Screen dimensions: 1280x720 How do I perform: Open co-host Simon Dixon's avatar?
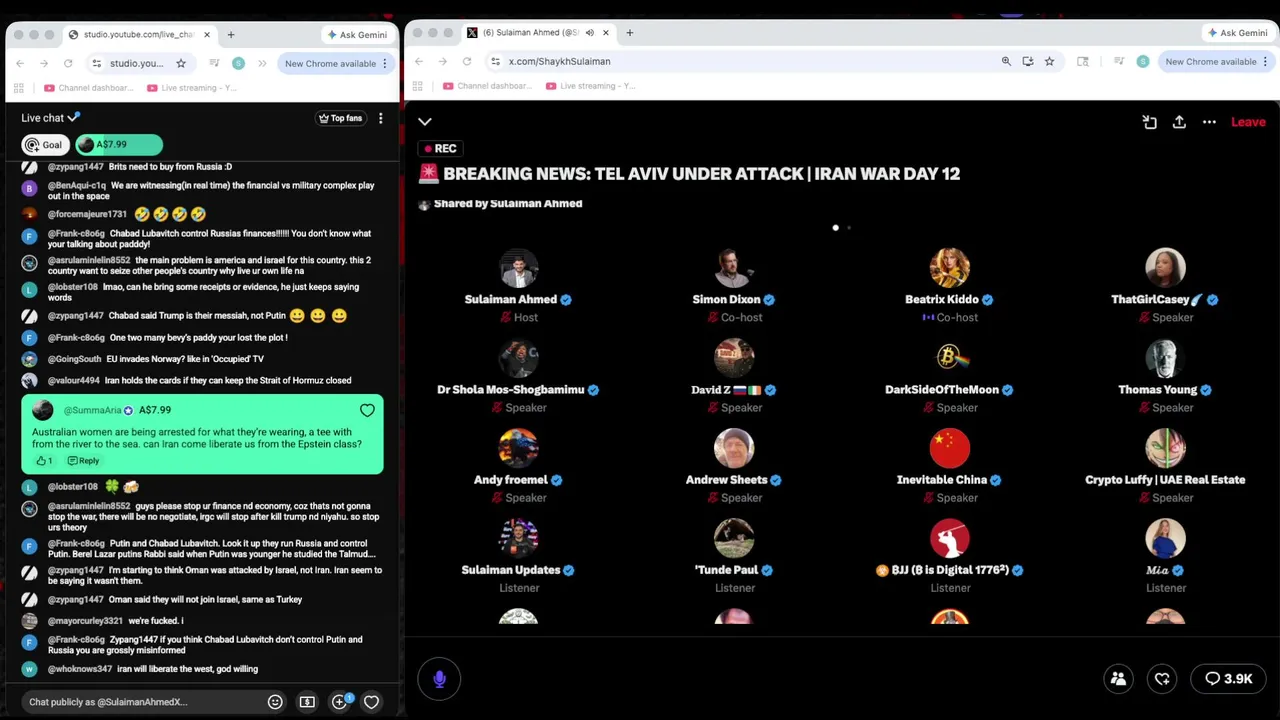[734, 268]
